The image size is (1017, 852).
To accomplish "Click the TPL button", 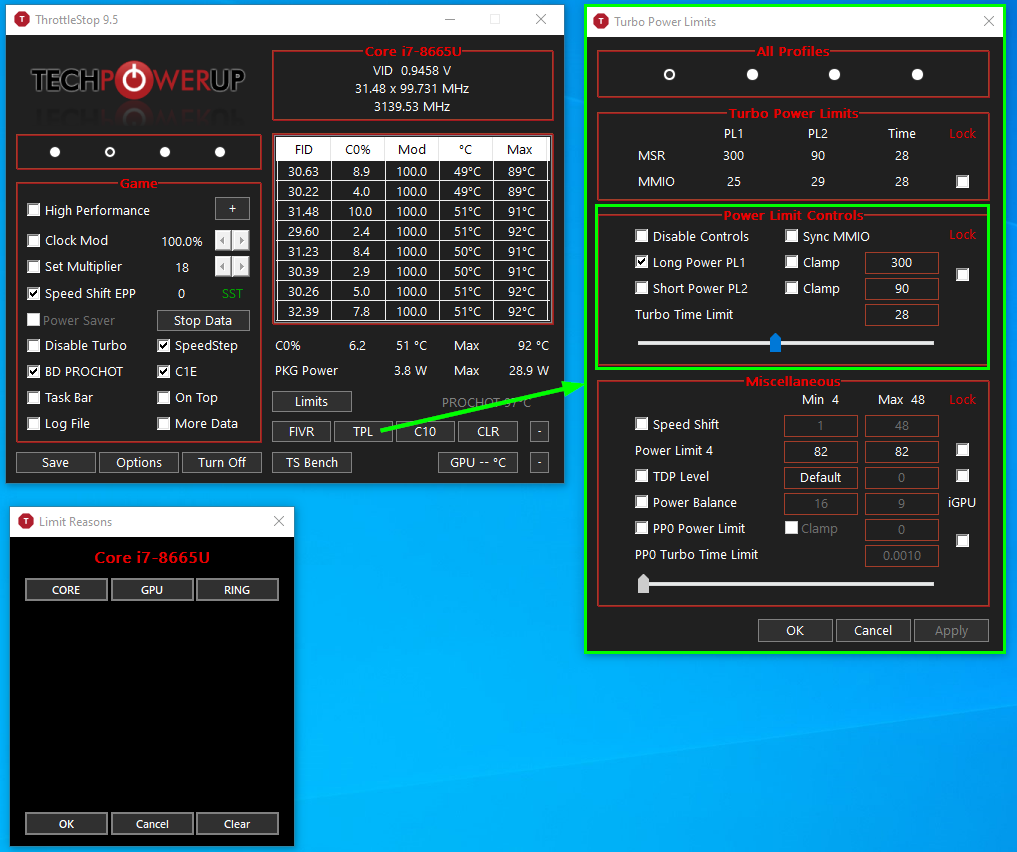I will tap(363, 431).
